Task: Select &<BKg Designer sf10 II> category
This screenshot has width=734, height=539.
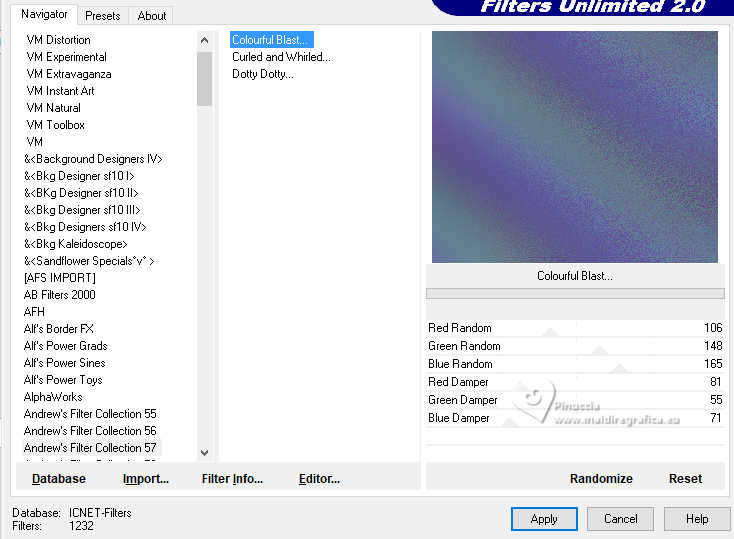Action: click(x=81, y=193)
